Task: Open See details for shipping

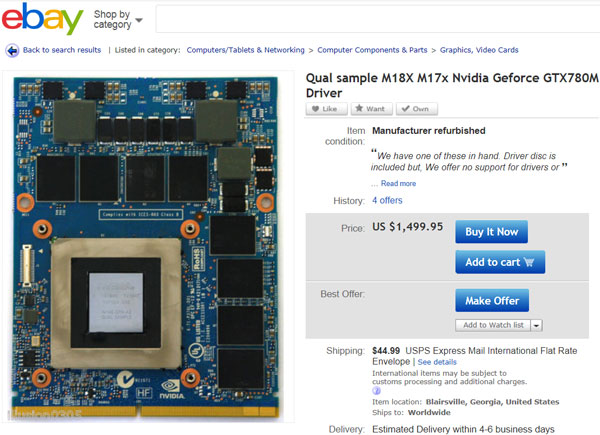Action: pyautogui.click(x=437, y=362)
